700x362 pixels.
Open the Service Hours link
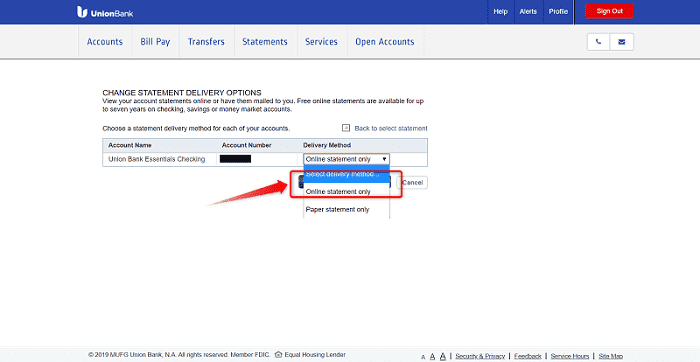point(570,356)
